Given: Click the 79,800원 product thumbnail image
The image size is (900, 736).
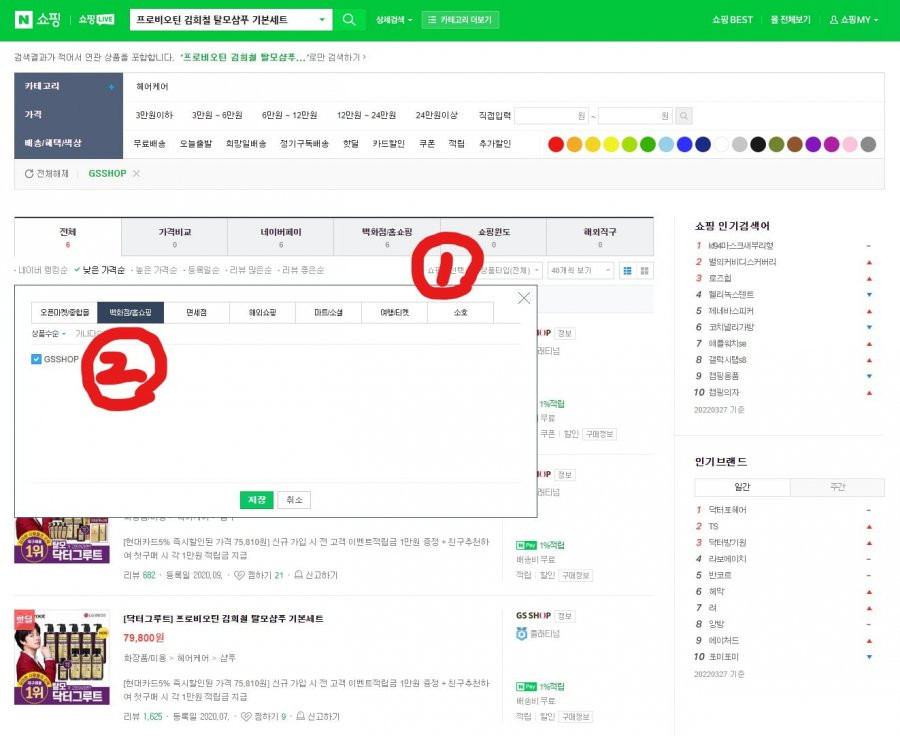Looking at the screenshot, I should [62, 657].
